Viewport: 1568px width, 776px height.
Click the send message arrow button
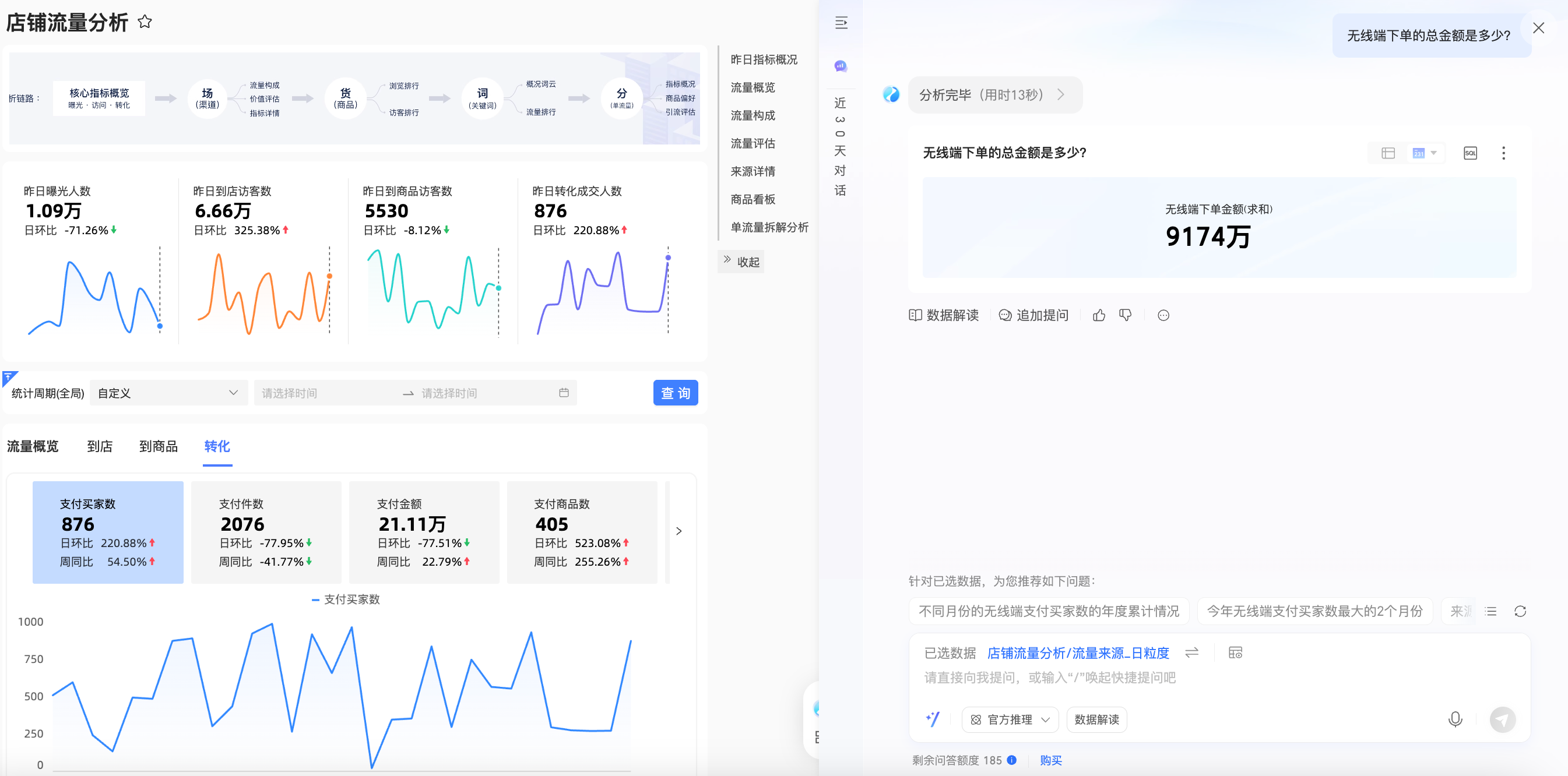(1502, 719)
